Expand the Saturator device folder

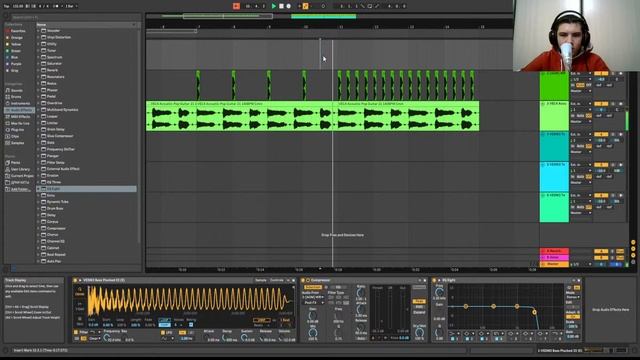tap(38, 64)
